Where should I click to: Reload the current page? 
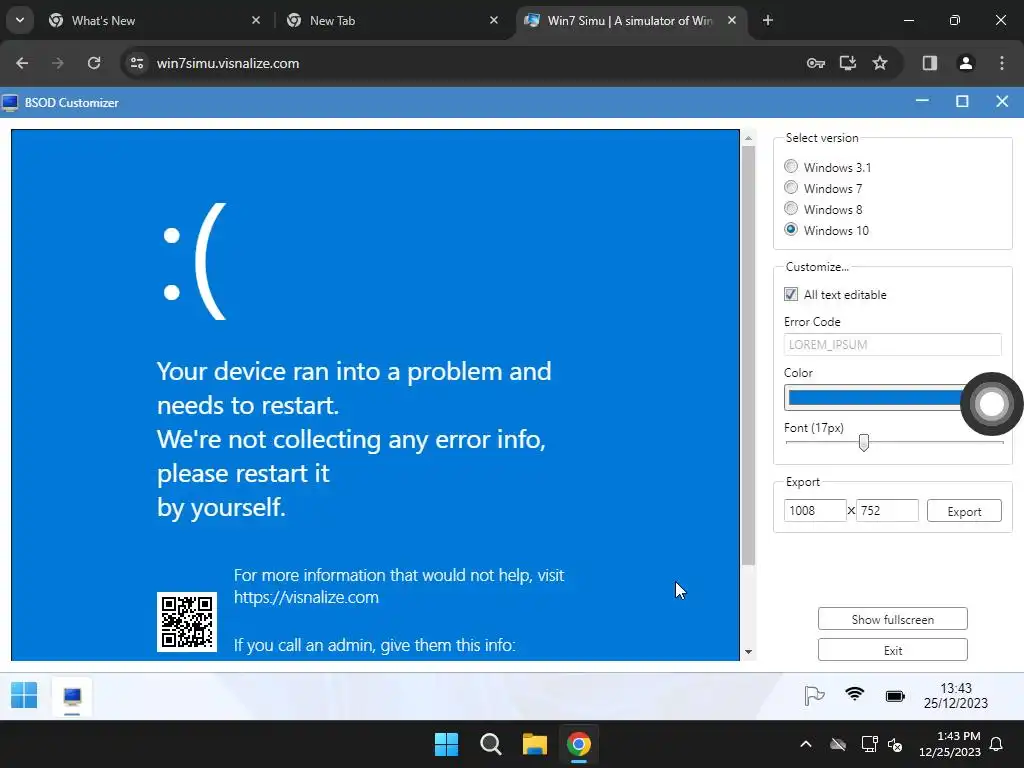coord(94,63)
